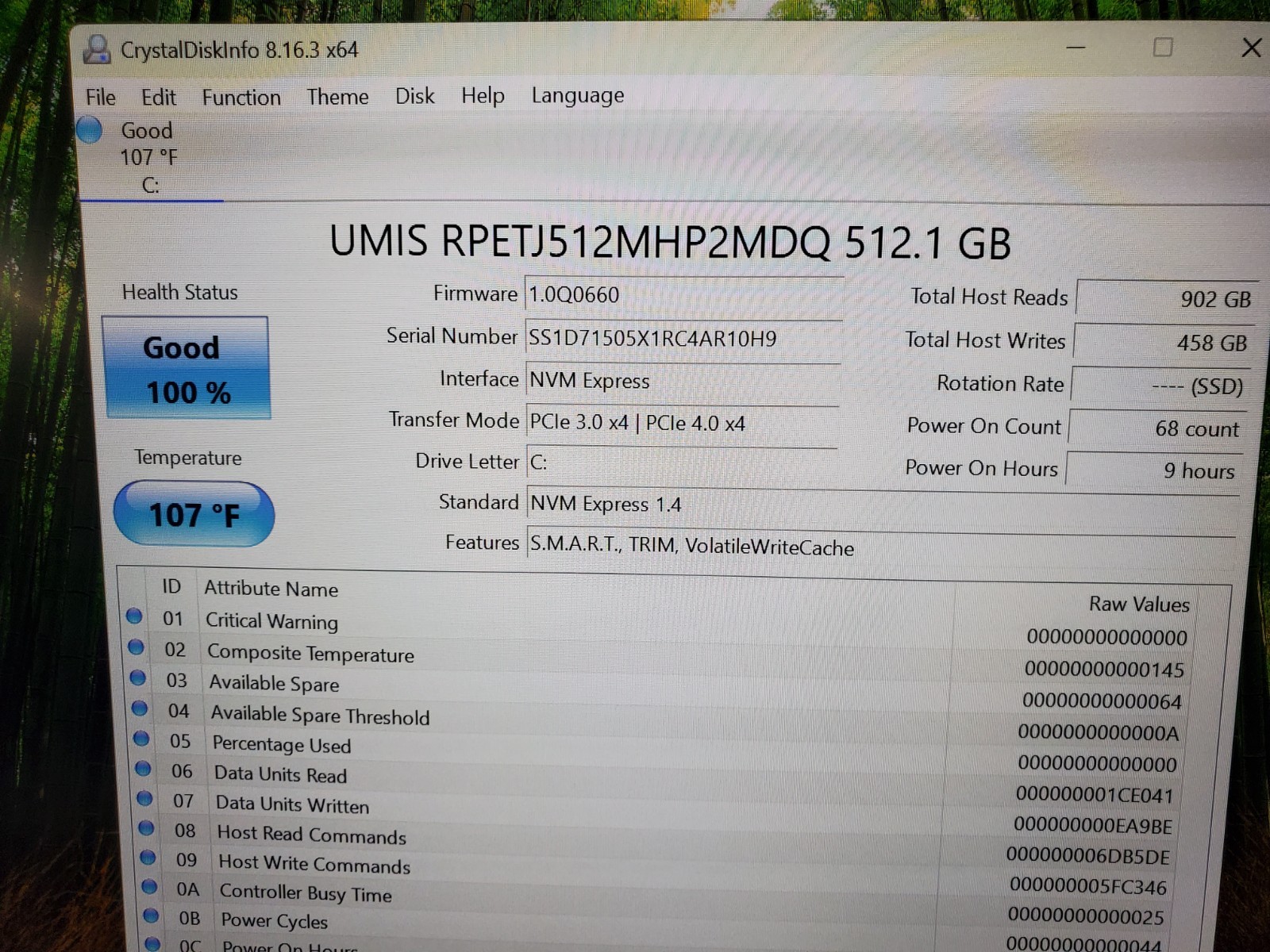The width and height of the screenshot is (1270, 952).
Task: Click the Attribute Name column header
Action: tap(271, 589)
